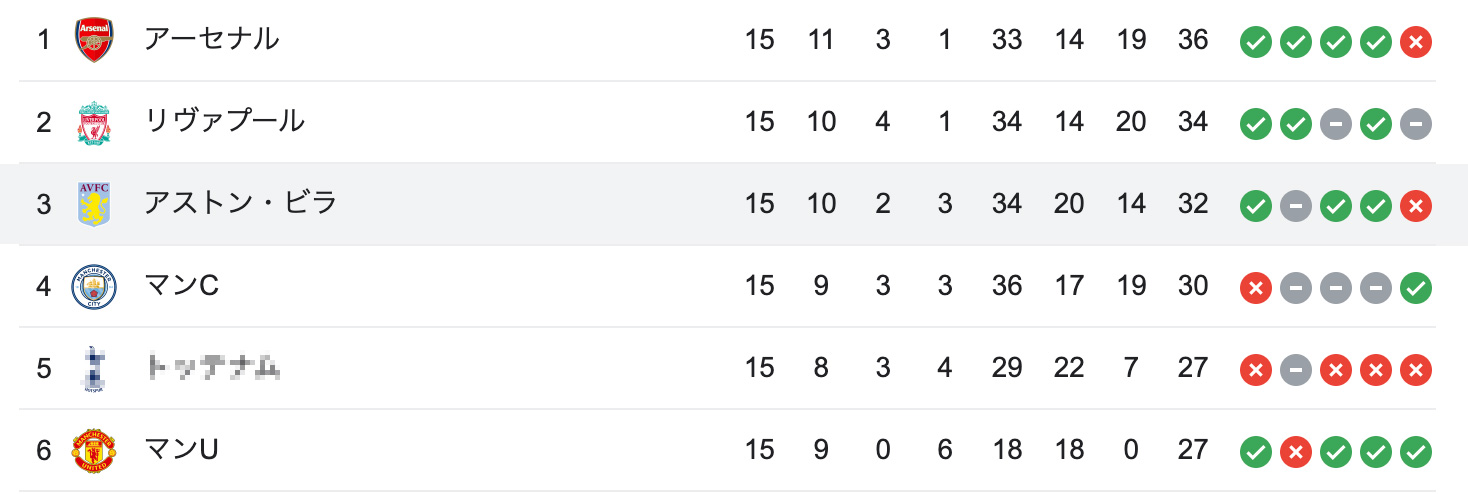Open the マンU team link

coord(181,450)
